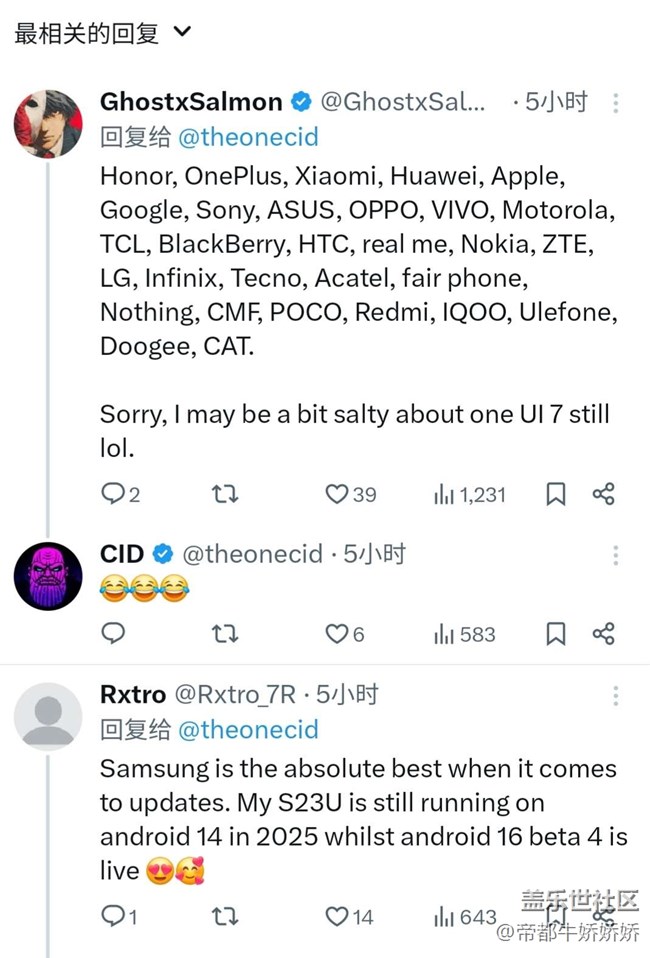
Task: Bookmark GhostxSalmon's tweet
Action: (x=556, y=493)
